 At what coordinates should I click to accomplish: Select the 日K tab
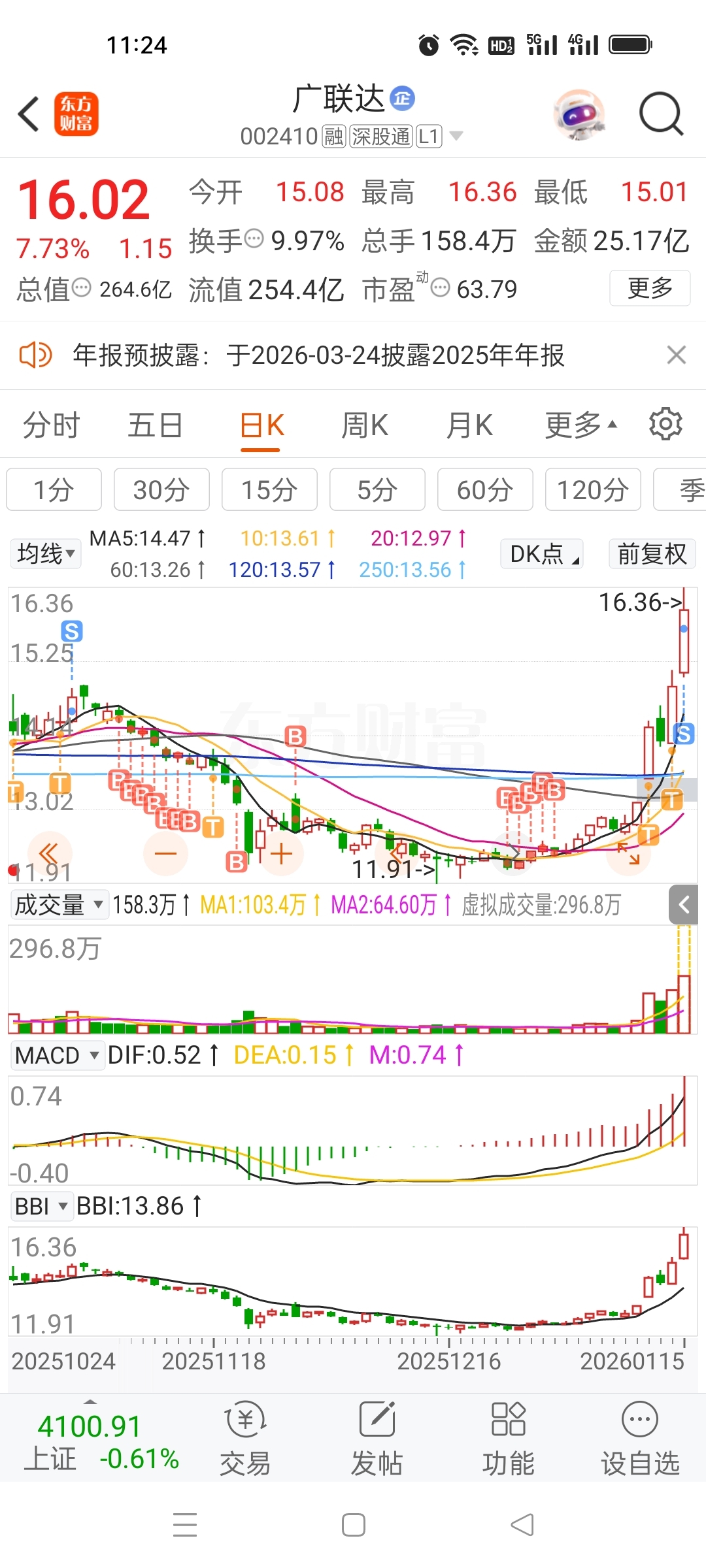point(261,425)
